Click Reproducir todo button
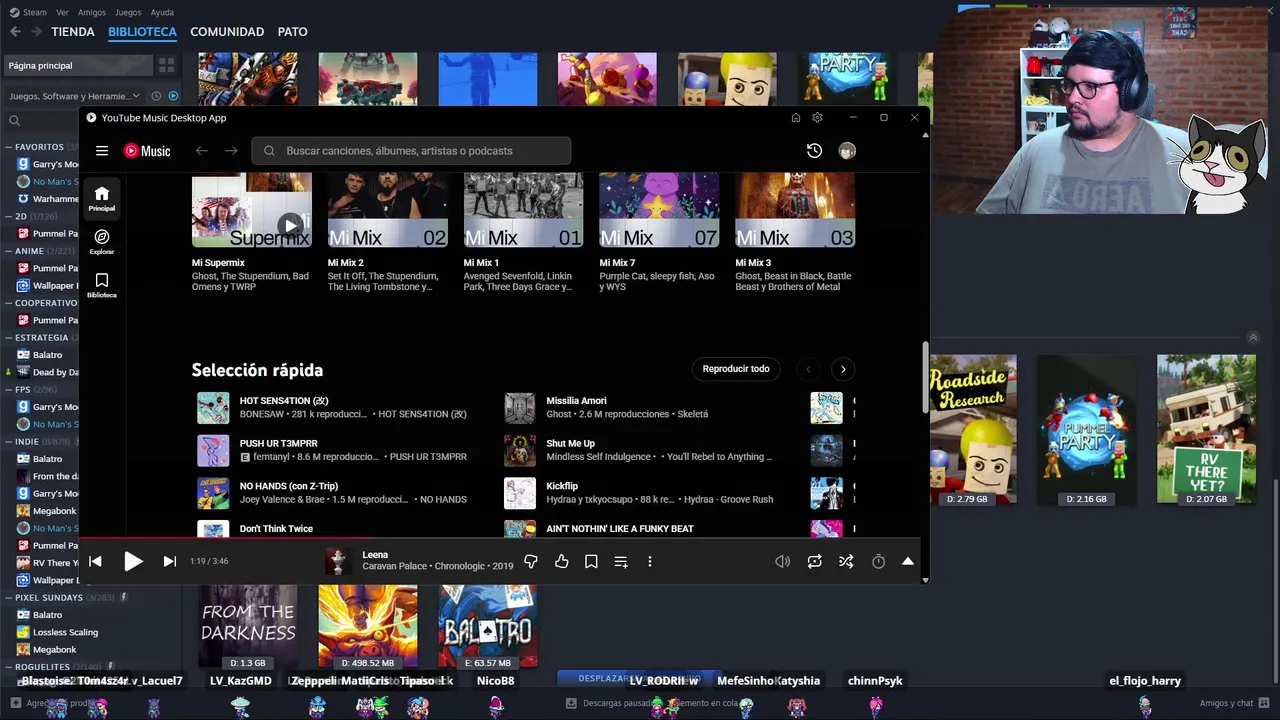 click(x=736, y=369)
